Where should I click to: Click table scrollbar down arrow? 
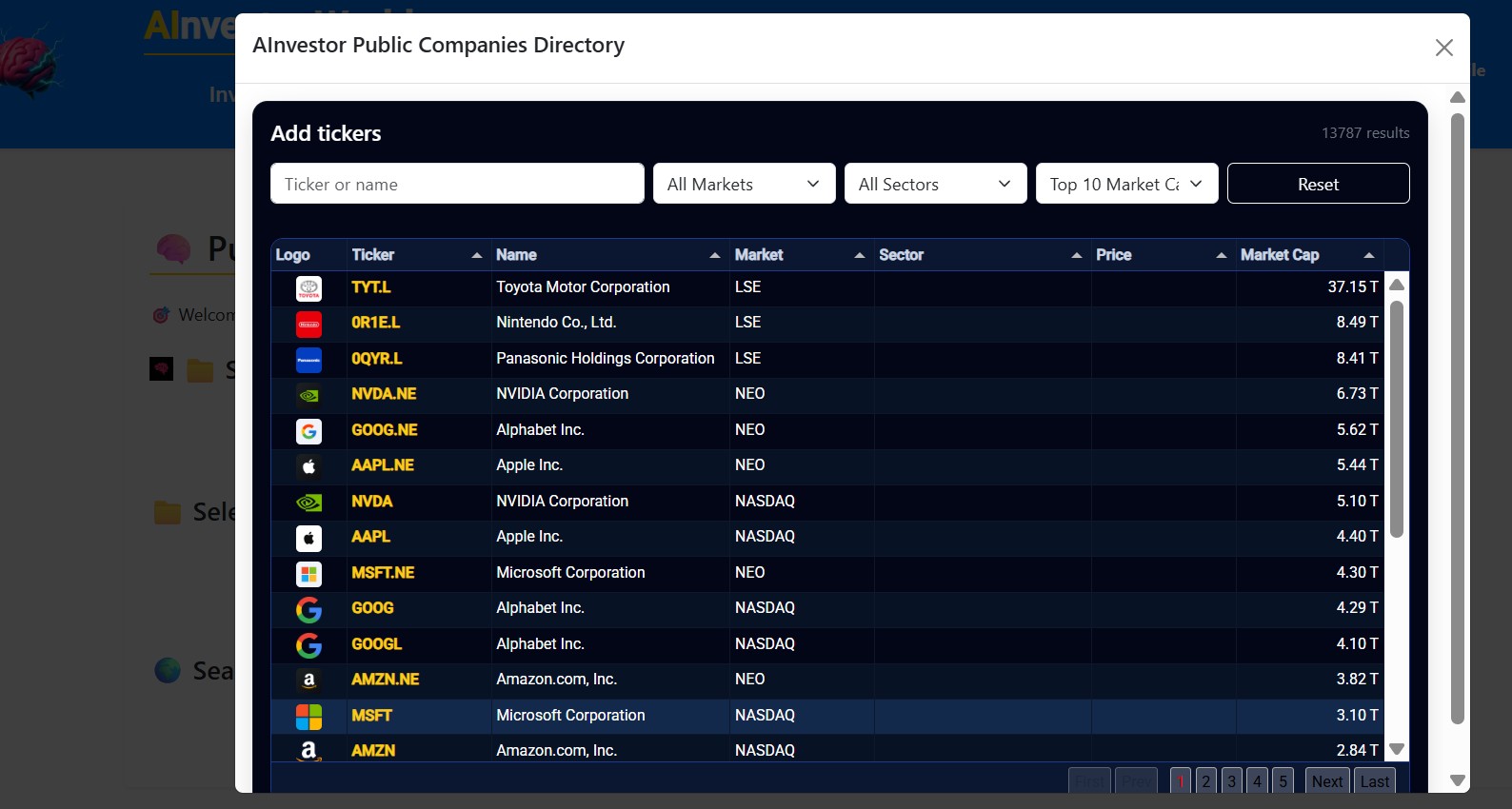click(x=1397, y=749)
